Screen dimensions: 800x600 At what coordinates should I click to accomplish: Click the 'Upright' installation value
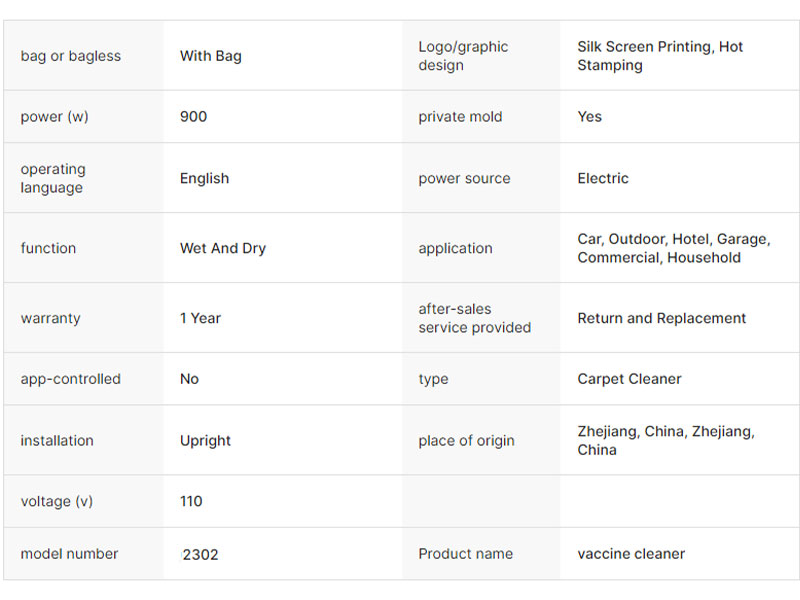[206, 440]
